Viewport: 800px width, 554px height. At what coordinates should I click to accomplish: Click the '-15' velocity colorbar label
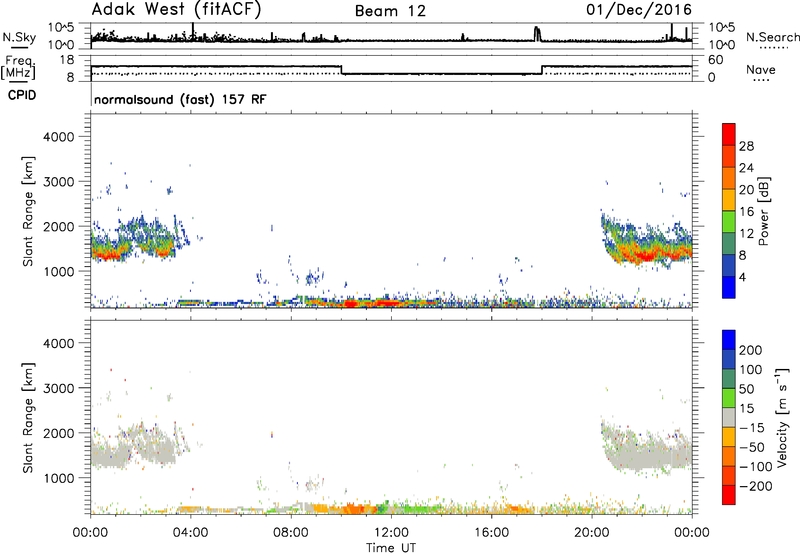(751, 428)
